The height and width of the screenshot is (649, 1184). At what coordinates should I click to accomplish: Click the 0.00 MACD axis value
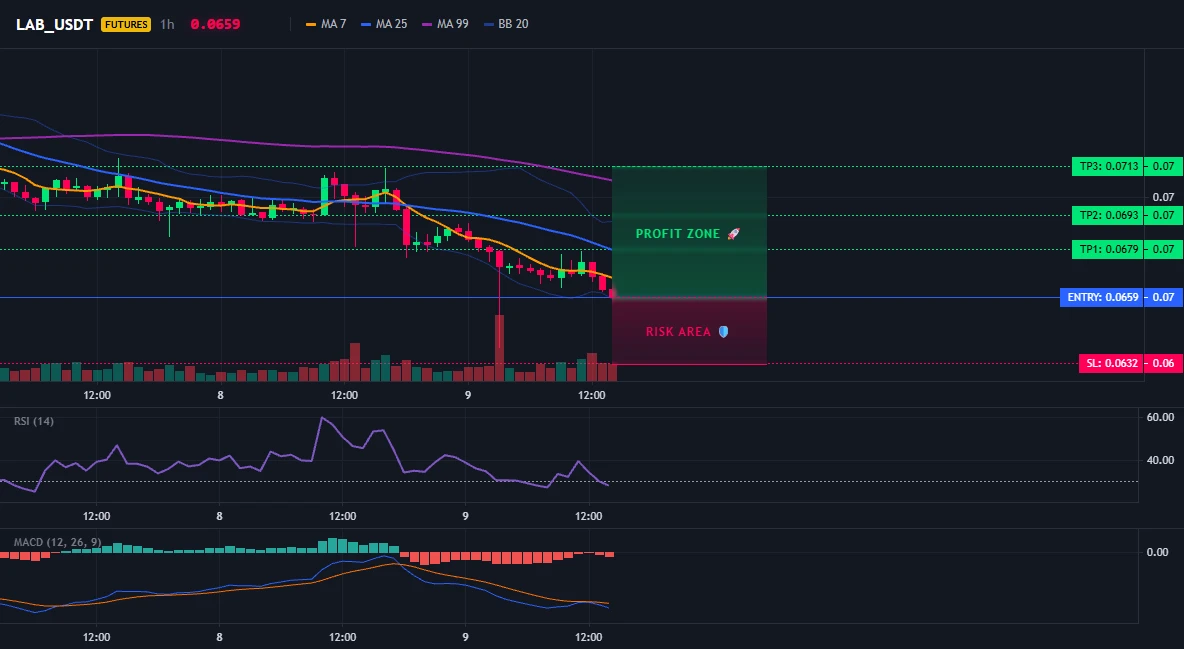pos(1158,552)
